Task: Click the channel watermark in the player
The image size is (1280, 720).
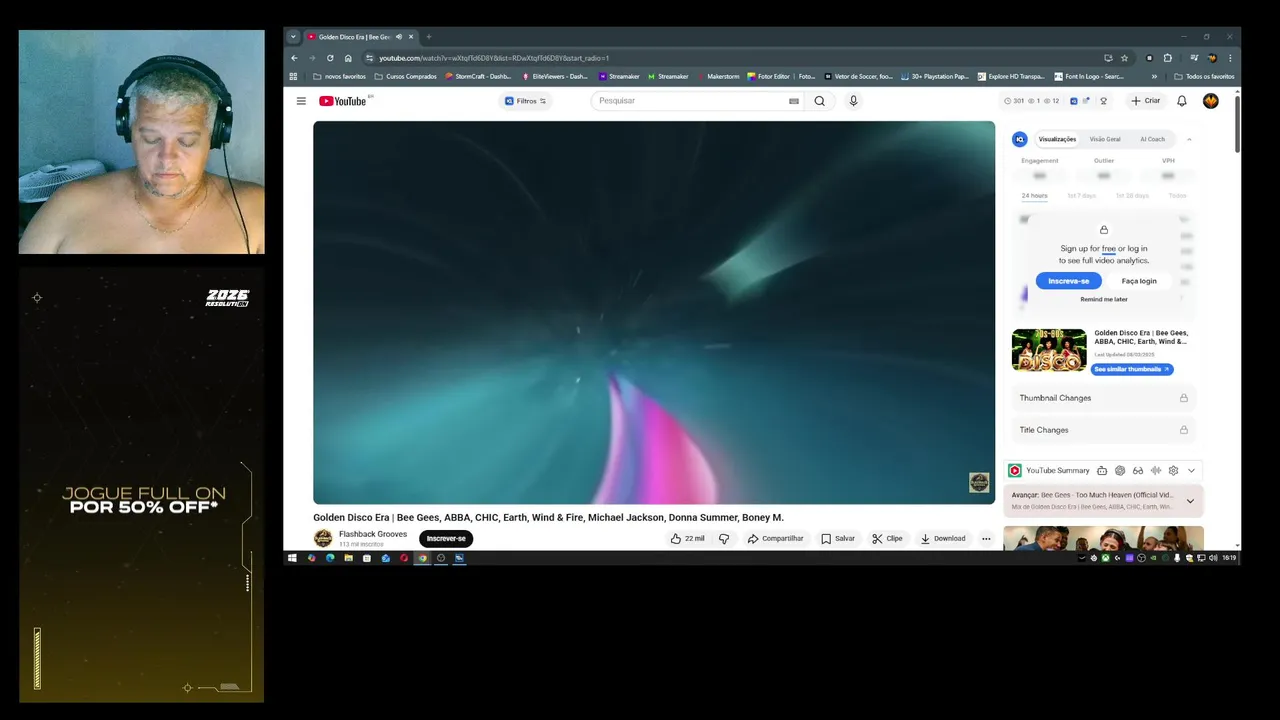Action: [979, 483]
